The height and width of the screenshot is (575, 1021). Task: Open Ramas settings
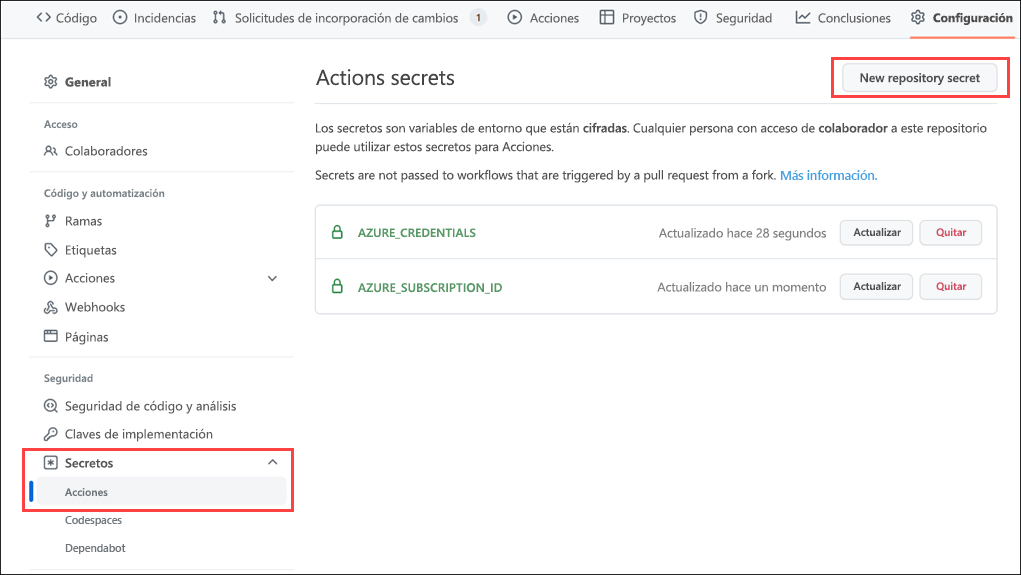pos(83,221)
